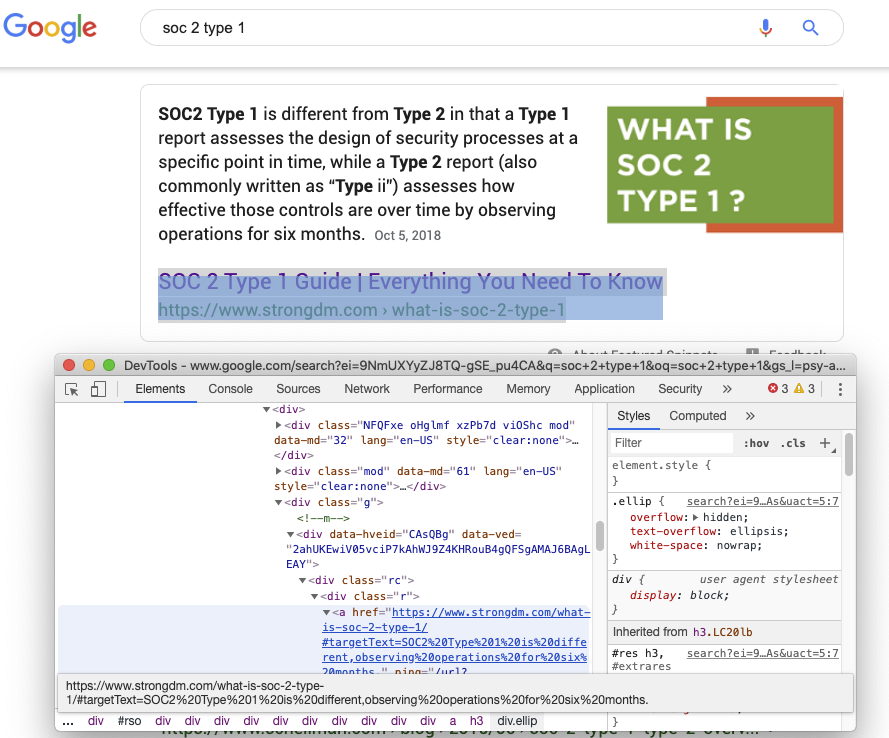Select div.ellip in breadcrumb bar
Viewport: 889px width, 738px height.
pos(517,721)
